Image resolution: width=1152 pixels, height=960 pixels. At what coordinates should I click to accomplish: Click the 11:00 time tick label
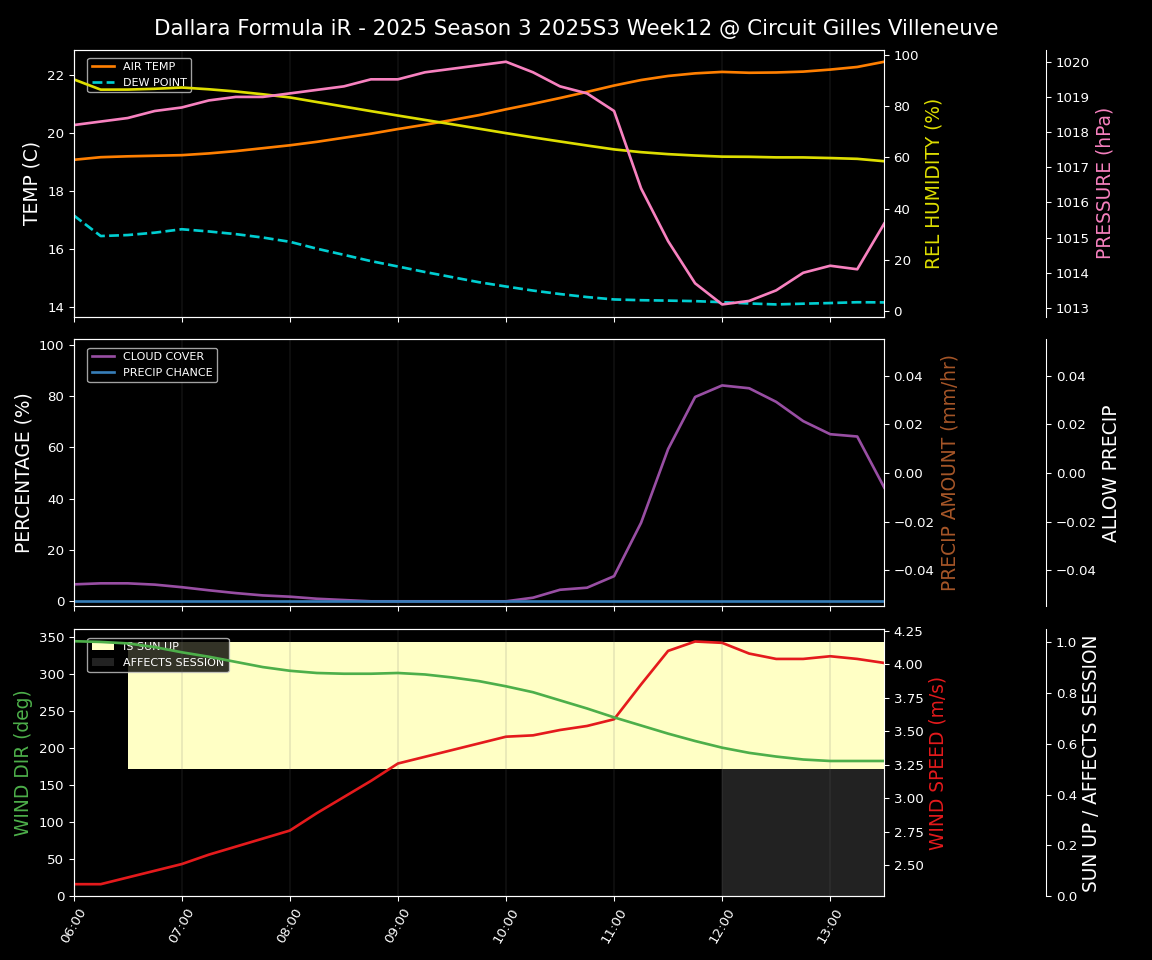click(613, 925)
